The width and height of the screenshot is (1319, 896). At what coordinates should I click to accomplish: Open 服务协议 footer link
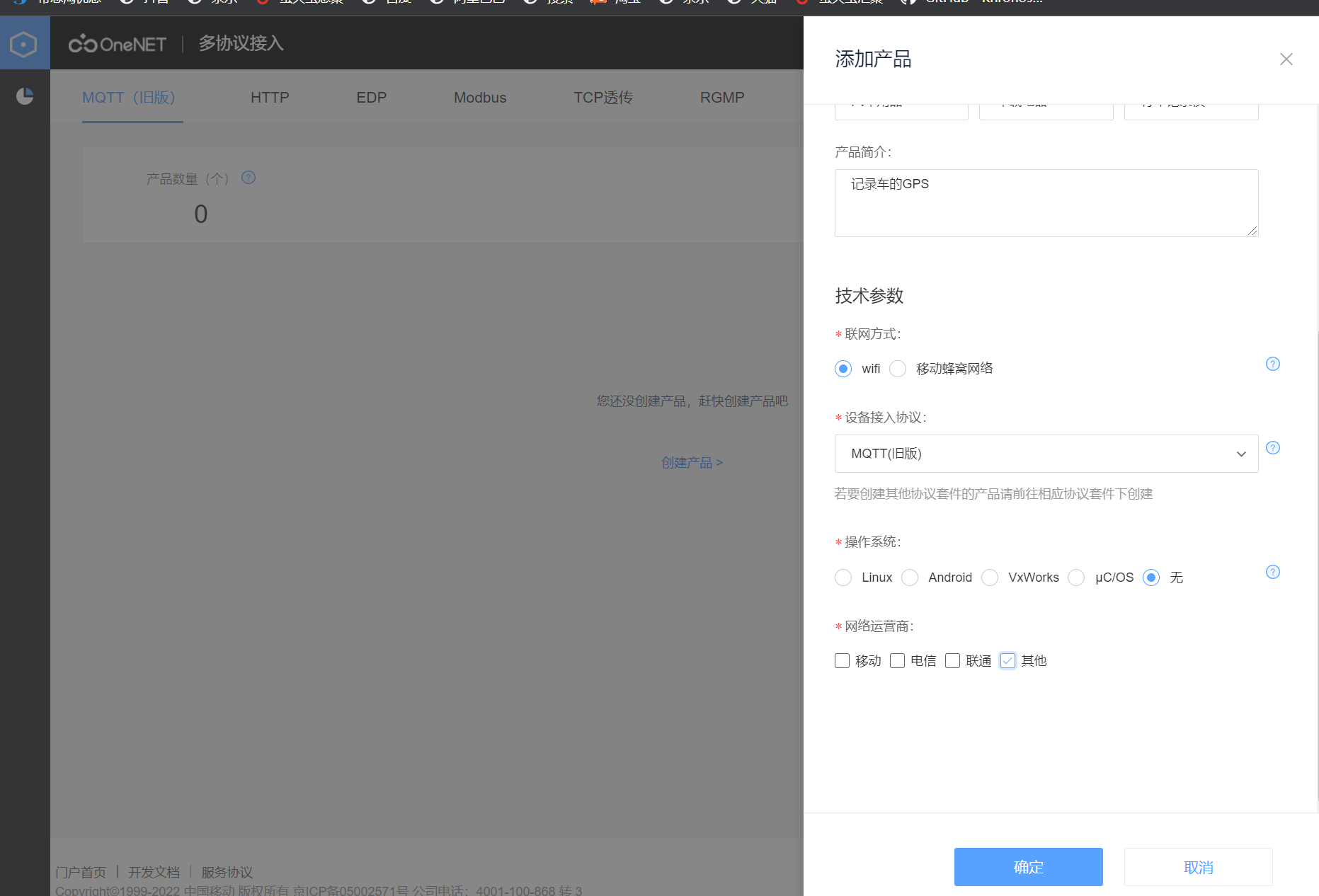point(227,872)
